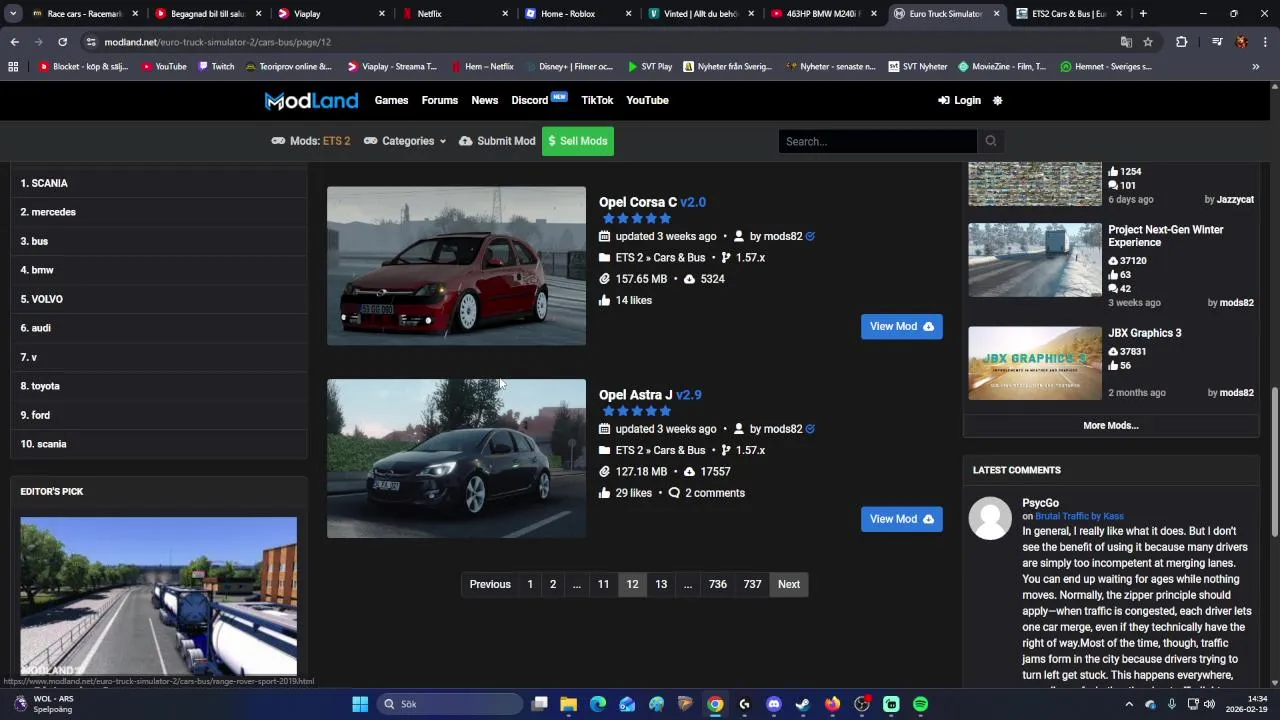
Task: Show all bookmarks via double chevron
Action: (1256, 67)
